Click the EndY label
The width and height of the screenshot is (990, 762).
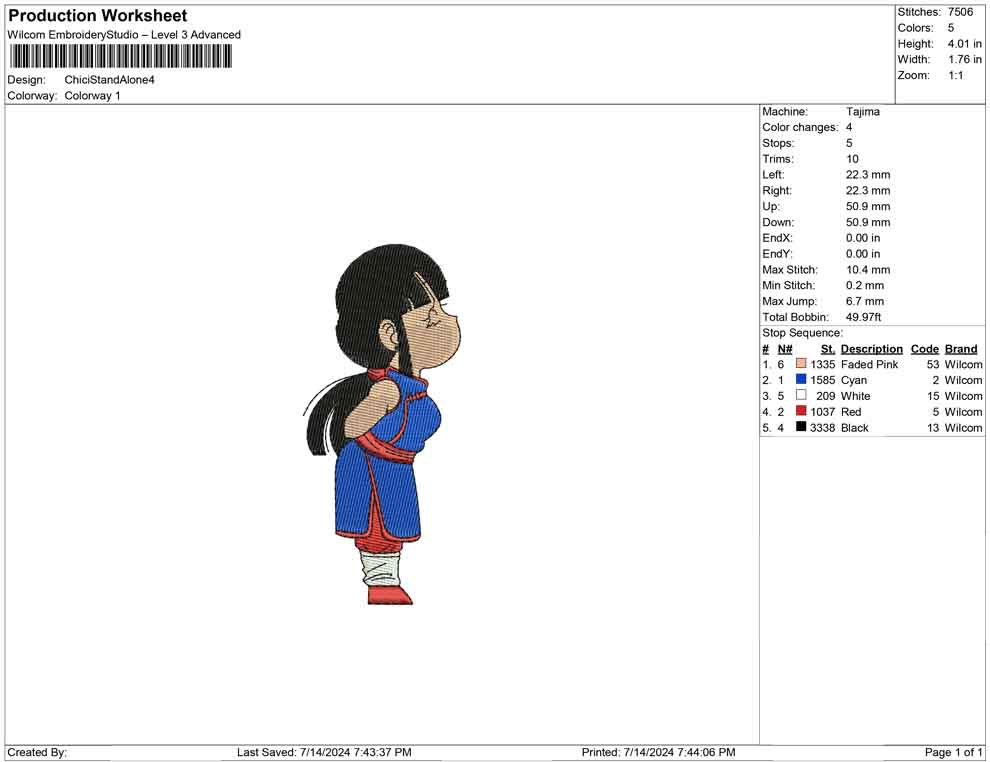tap(777, 254)
